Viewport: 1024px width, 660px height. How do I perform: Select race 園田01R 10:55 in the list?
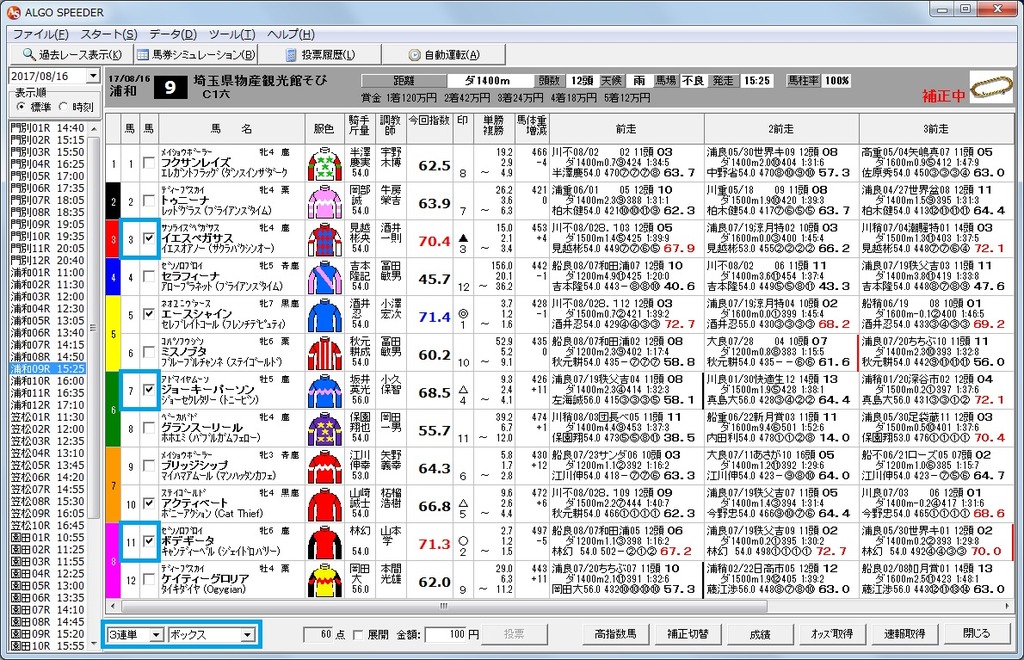[x=48, y=537]
